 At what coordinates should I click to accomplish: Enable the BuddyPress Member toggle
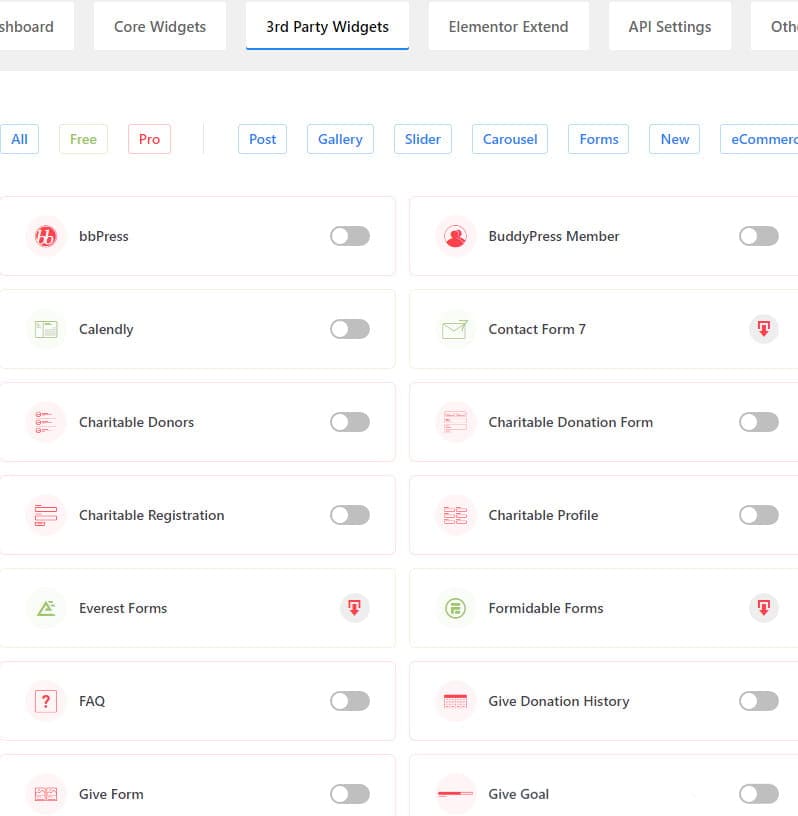(759, 236)
